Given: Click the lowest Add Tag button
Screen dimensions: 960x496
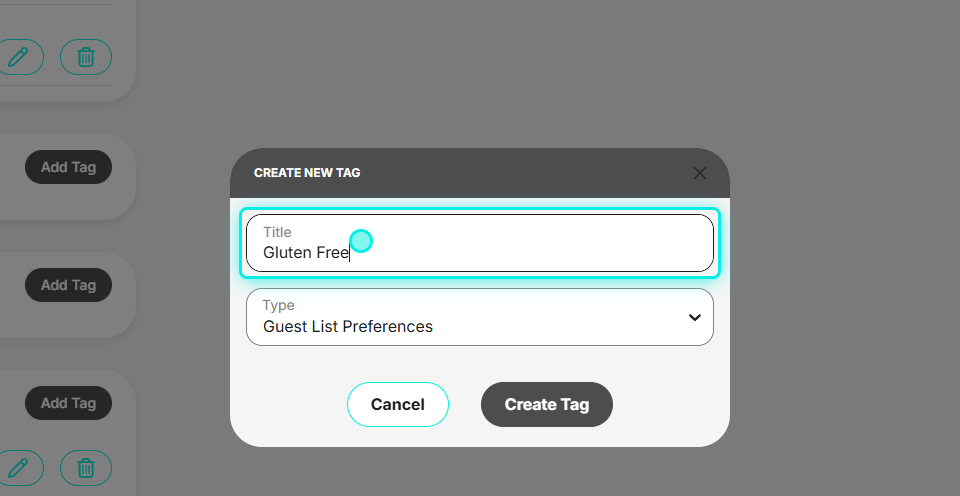Looking at the screenshot, I should tap(69, 403).
